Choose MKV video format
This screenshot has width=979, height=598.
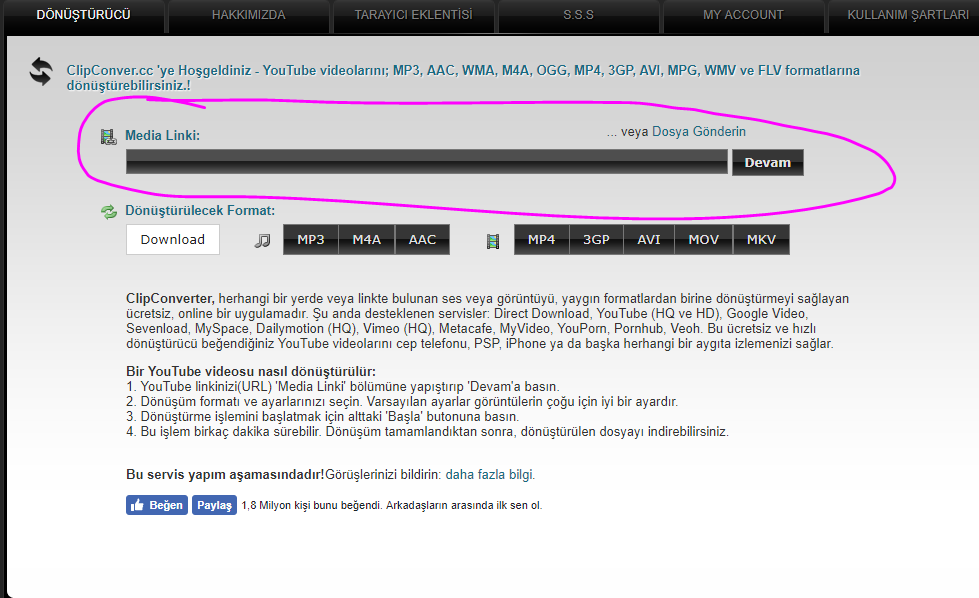(761, 240)
